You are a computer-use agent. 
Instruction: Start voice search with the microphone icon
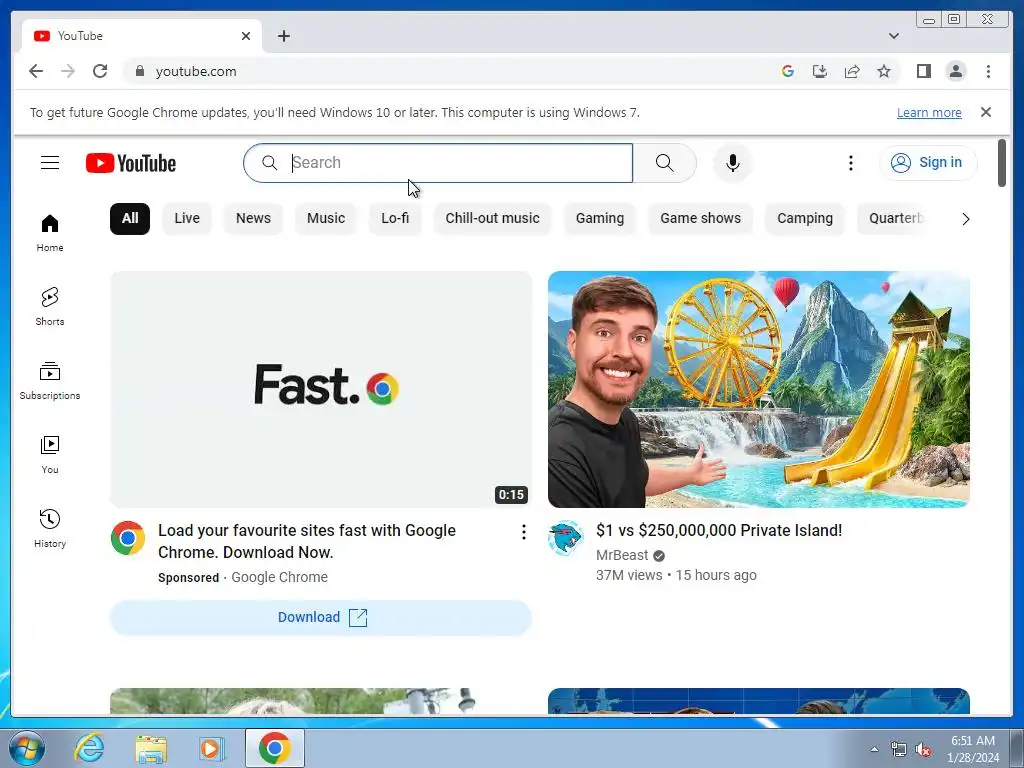coord(733,163)
